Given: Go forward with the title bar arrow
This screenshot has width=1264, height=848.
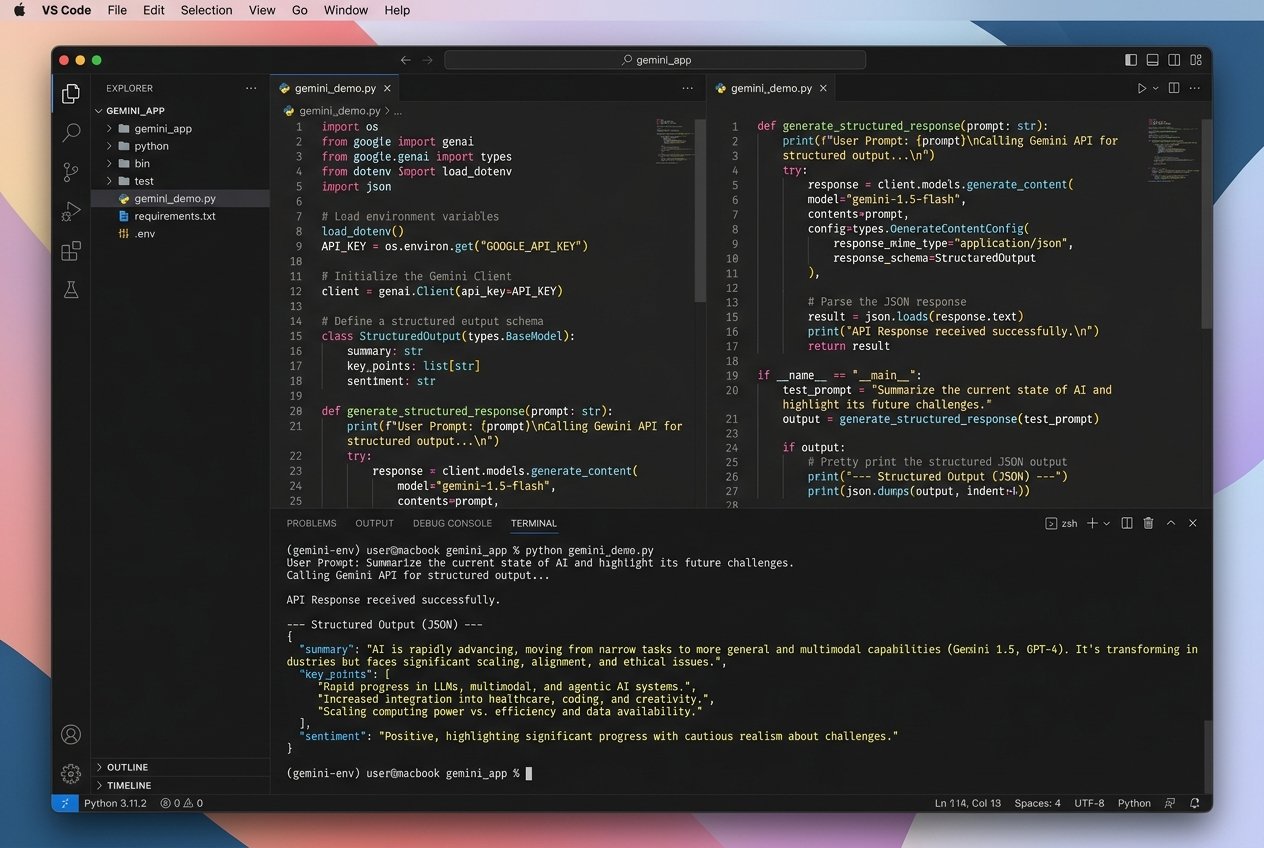Looking at the screenshot, I should [428, 60].
